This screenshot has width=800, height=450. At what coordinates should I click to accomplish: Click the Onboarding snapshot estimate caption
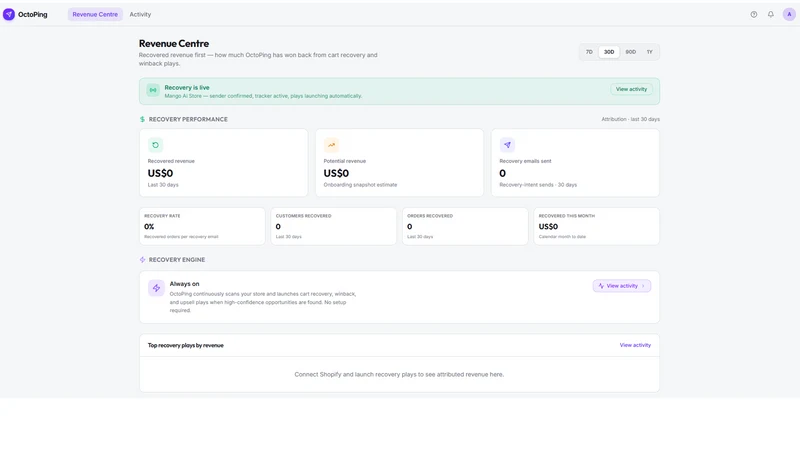coord(360,185)
